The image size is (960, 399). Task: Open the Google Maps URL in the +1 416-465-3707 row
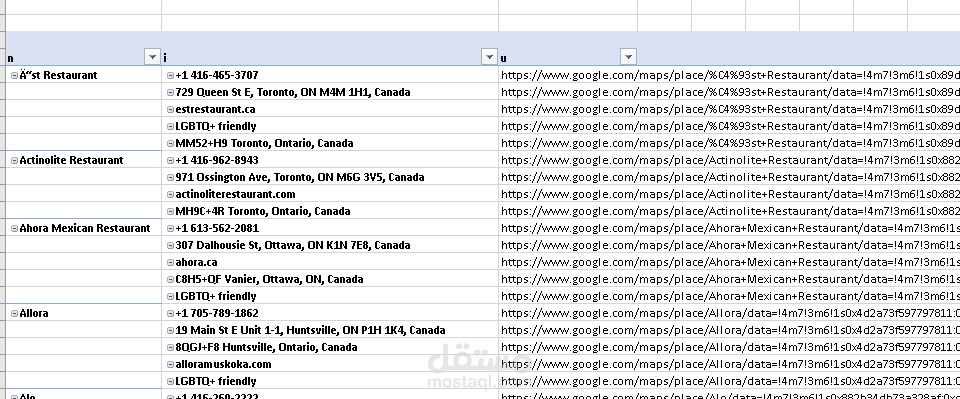(x=730, y=75)
